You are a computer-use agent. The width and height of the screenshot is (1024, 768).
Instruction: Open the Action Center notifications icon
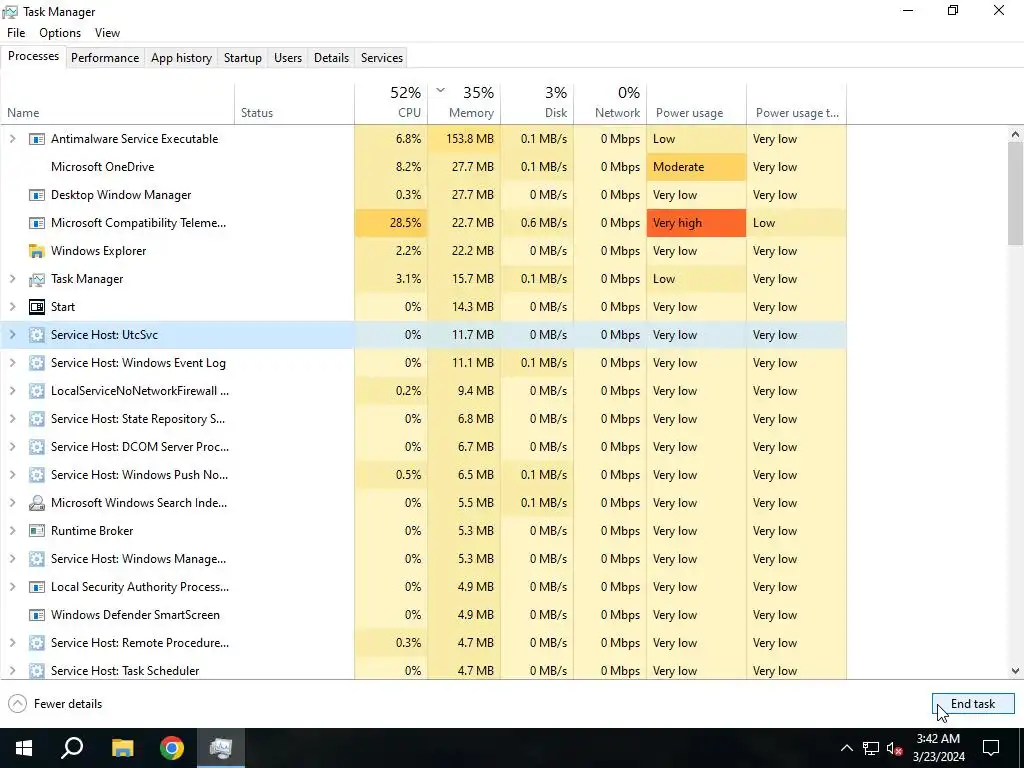point(991,748)
